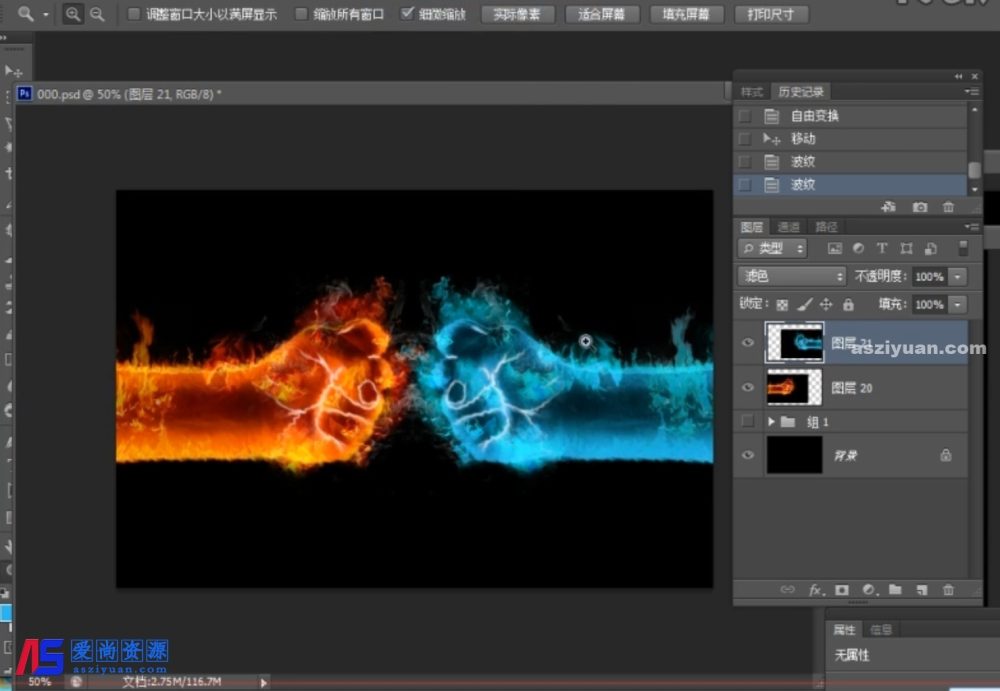Click History panel scrollbar up arrow

[974, 110]
